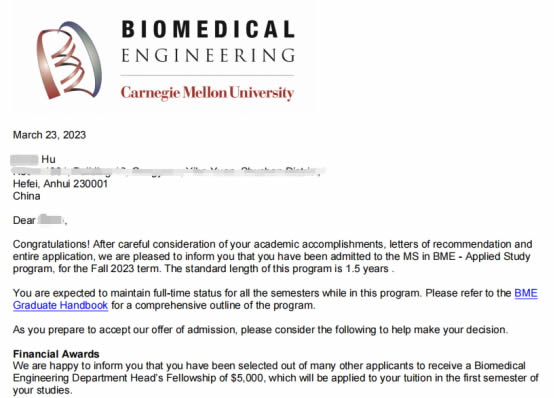This screenshot has width=554, height=398.
Task: Open the BME link at line end
Action: (526, 293)
